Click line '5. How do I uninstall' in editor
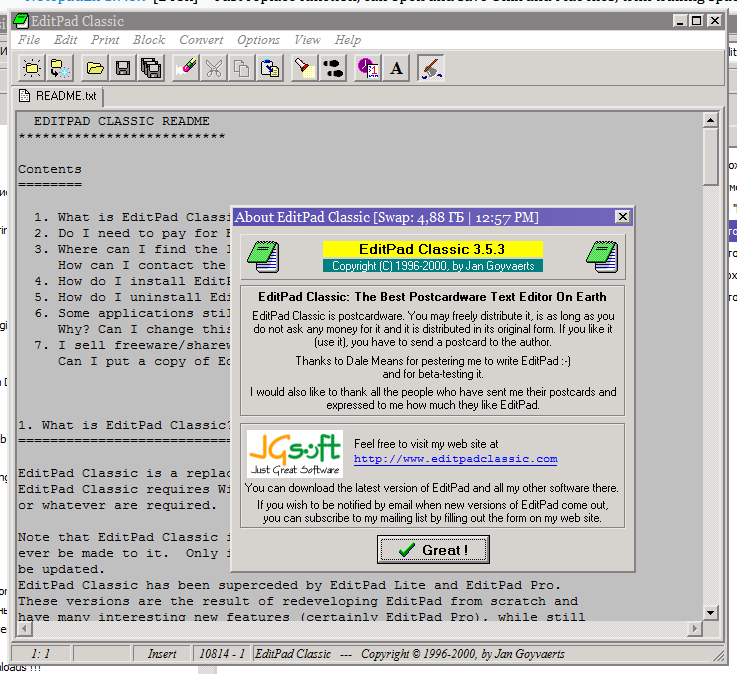737x674 pixels. pyautogui.click(x=132, y=297)
